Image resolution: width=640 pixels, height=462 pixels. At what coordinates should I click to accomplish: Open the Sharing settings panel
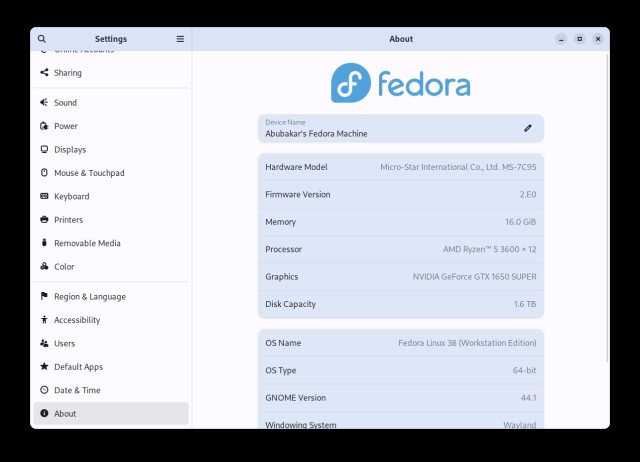(x=111, y=73)
